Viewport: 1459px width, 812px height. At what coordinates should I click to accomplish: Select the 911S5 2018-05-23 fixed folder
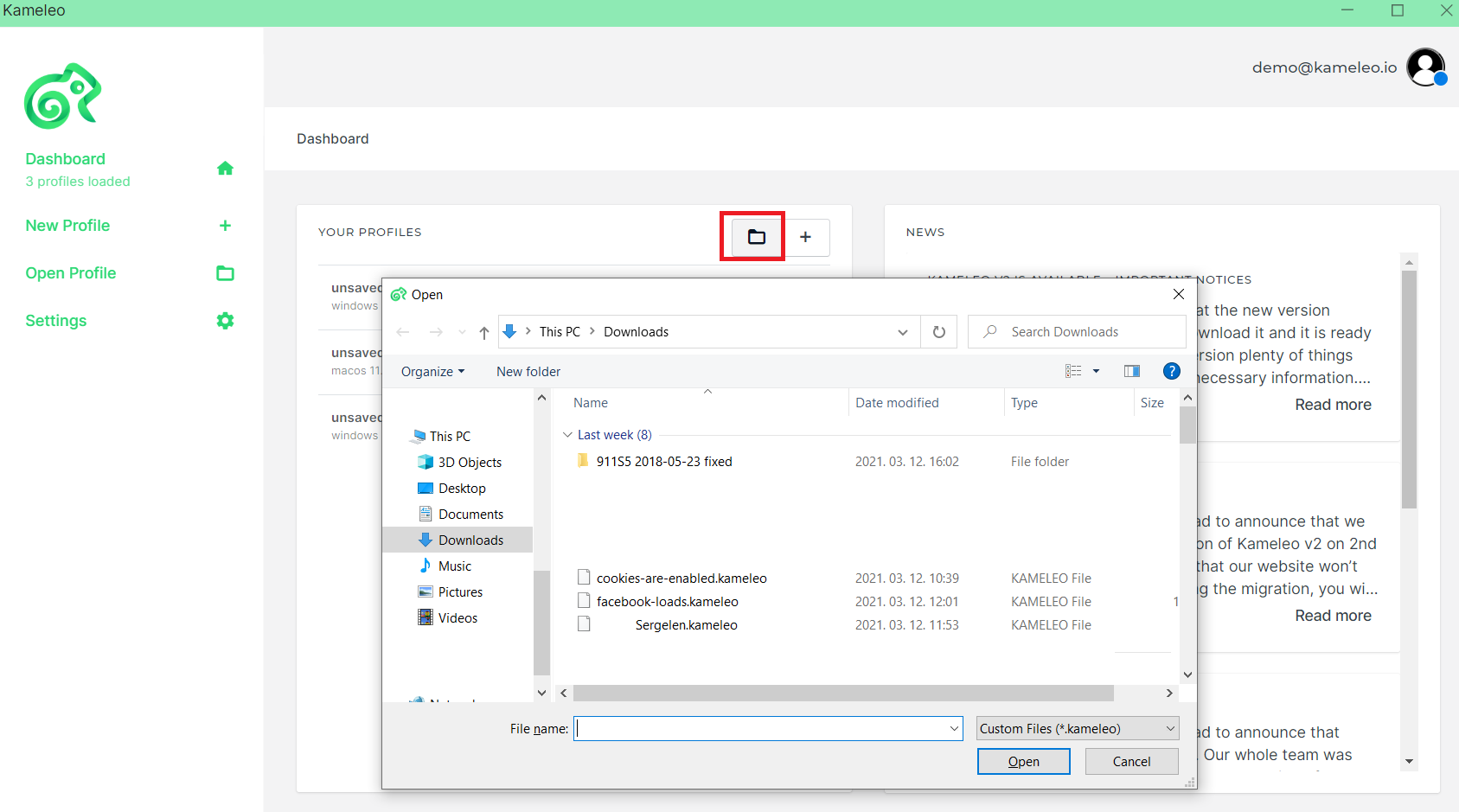click(664, 462)
